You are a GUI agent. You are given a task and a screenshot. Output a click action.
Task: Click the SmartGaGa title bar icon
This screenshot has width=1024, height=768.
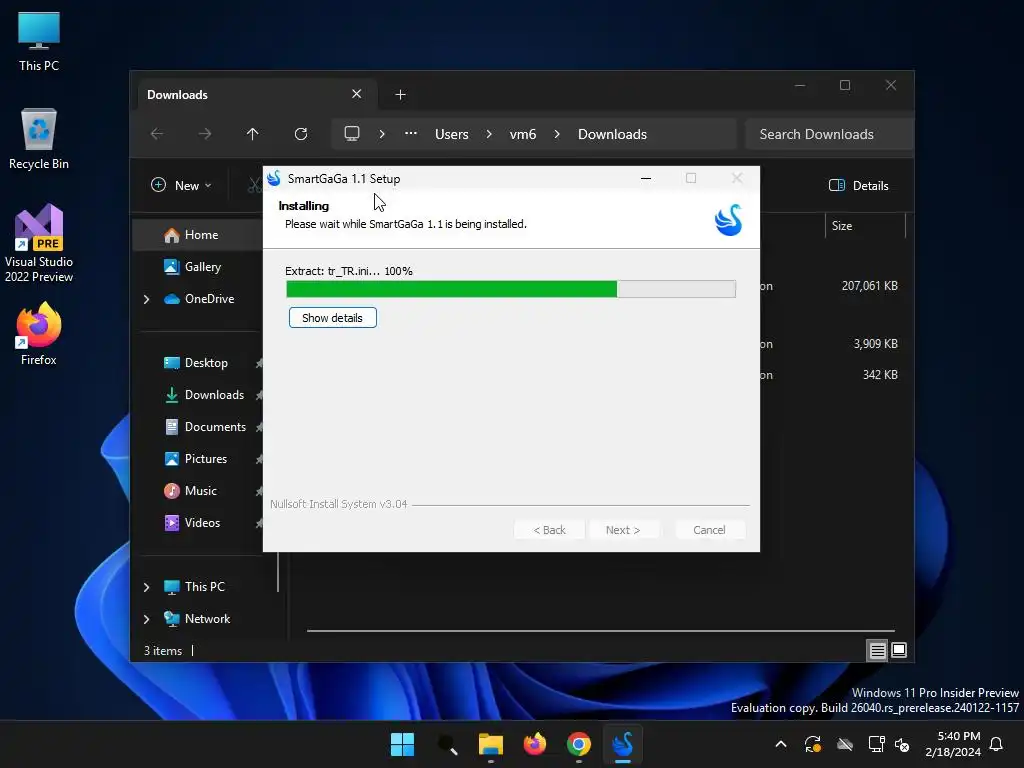(274, 178)
